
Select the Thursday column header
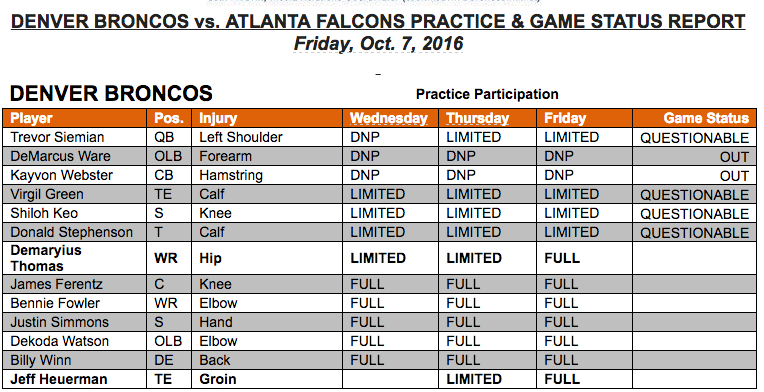(x=478, y=118)
